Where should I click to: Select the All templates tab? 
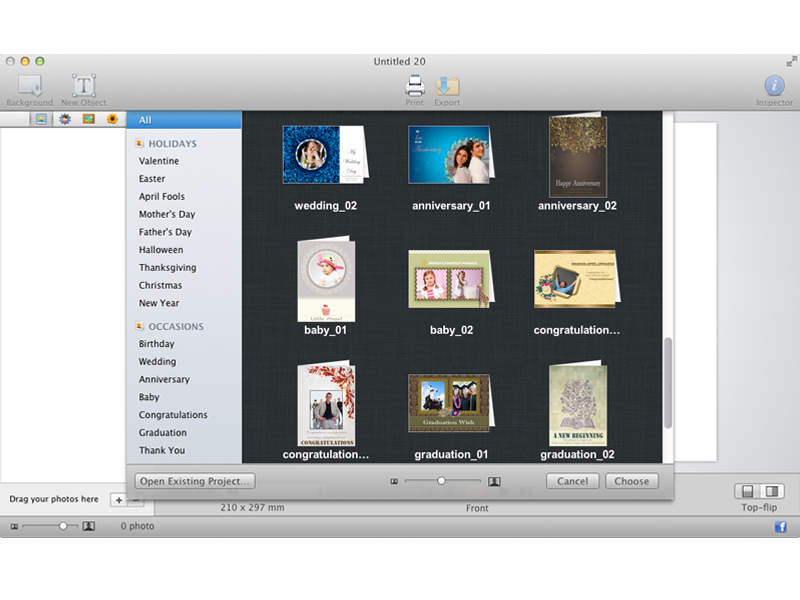(183, 119)
